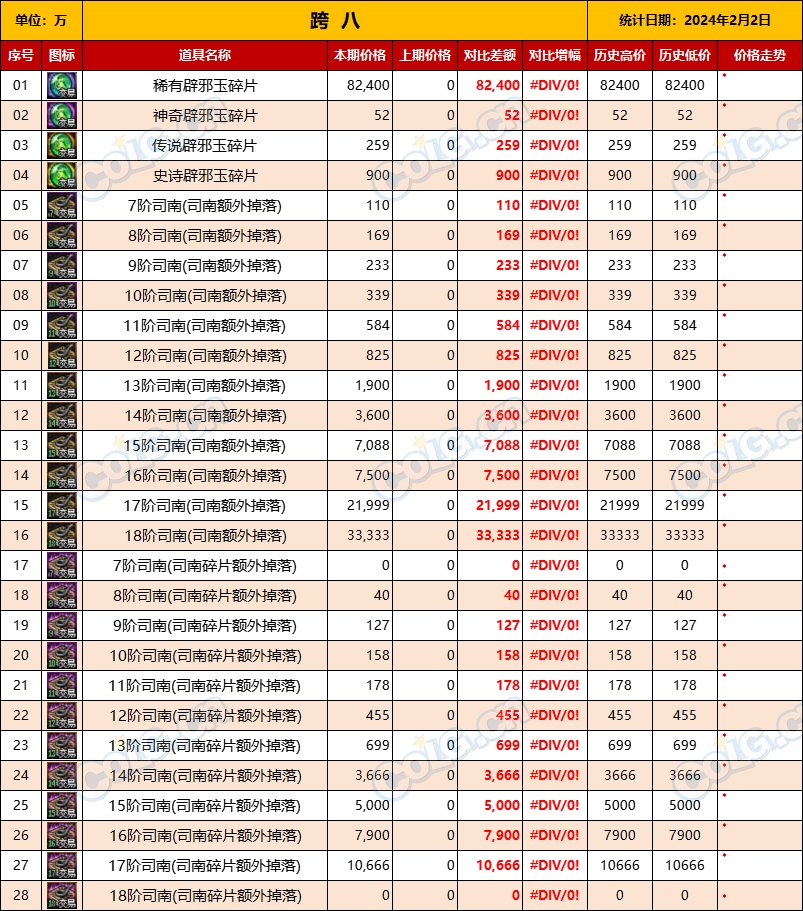The image size is (803, 911).
Task: Pick icon of 18阶司南(司南碎片额外掉落)
Action: (62, 896)
